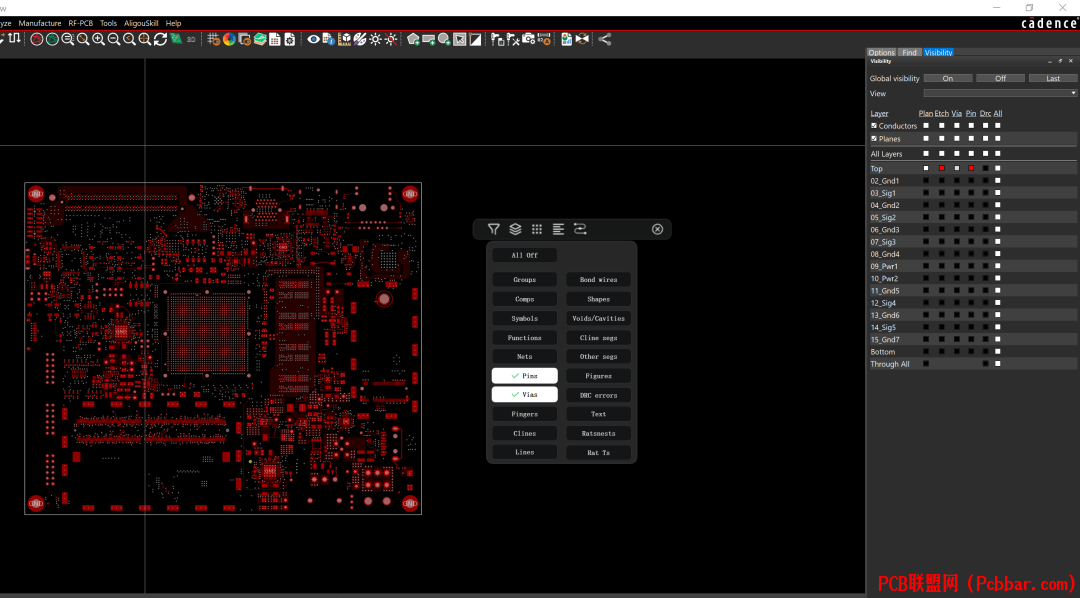Click the red Pin swatch for Top
Image resolution: width=1080 pixels, height=598 pixels.
(x=971, y=168)
